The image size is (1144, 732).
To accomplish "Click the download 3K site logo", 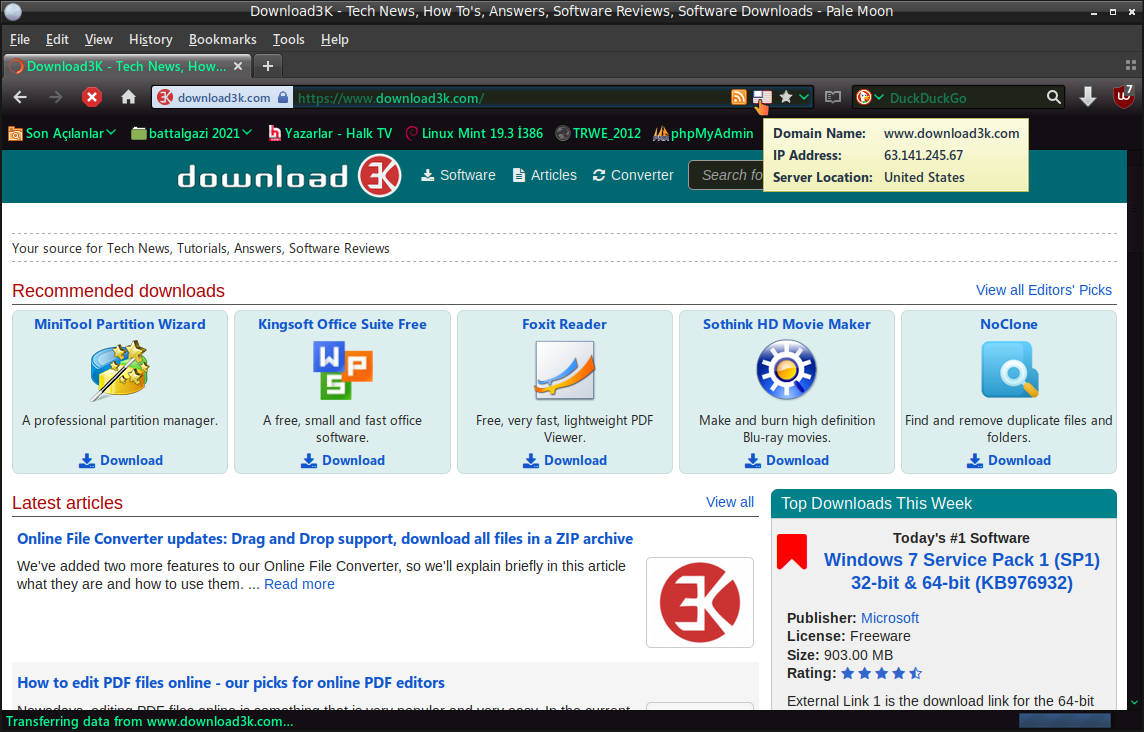I will (x=289, y=175).
